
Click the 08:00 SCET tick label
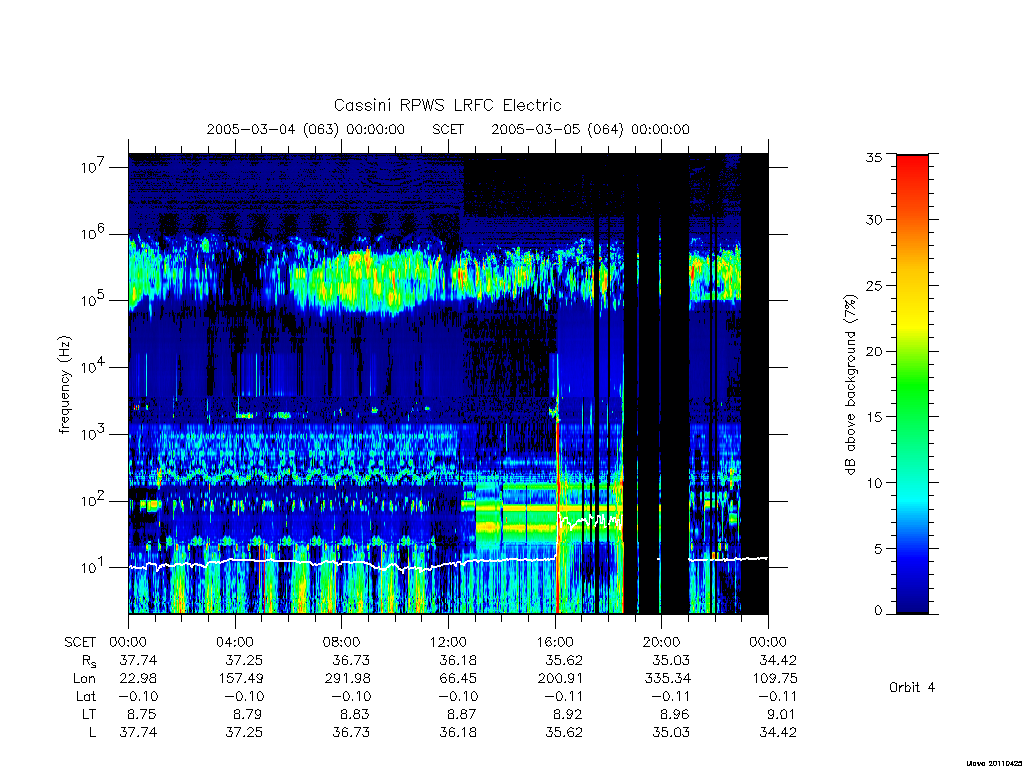coord(341,642)
